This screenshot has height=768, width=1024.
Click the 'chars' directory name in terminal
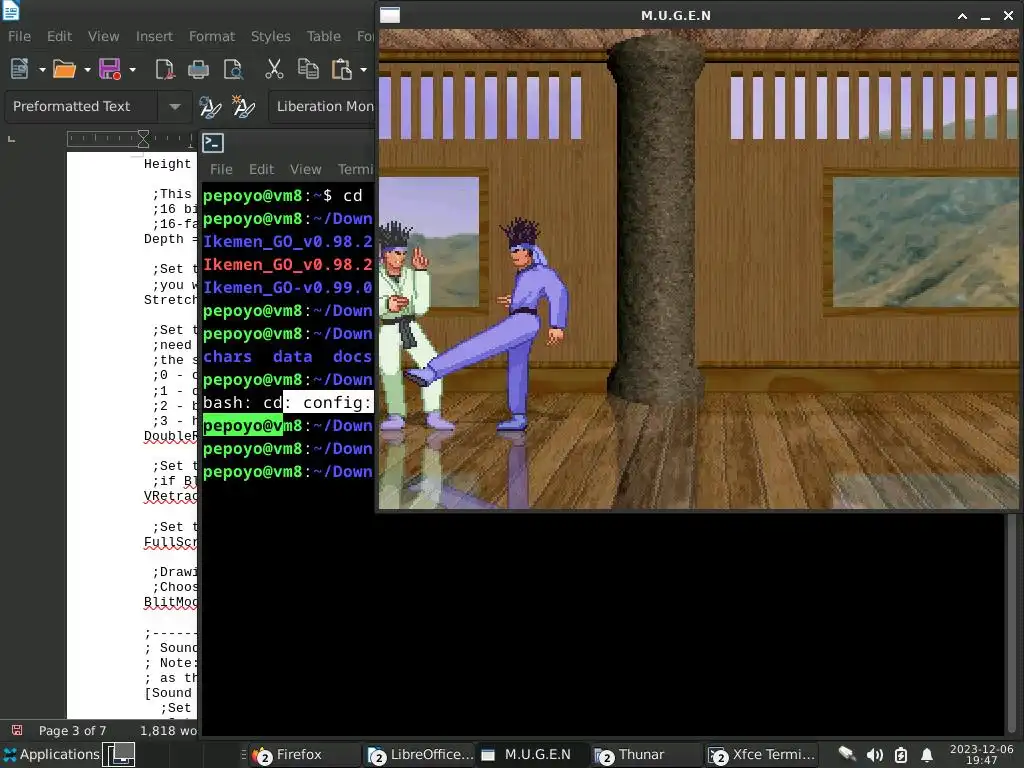point(227,357)
